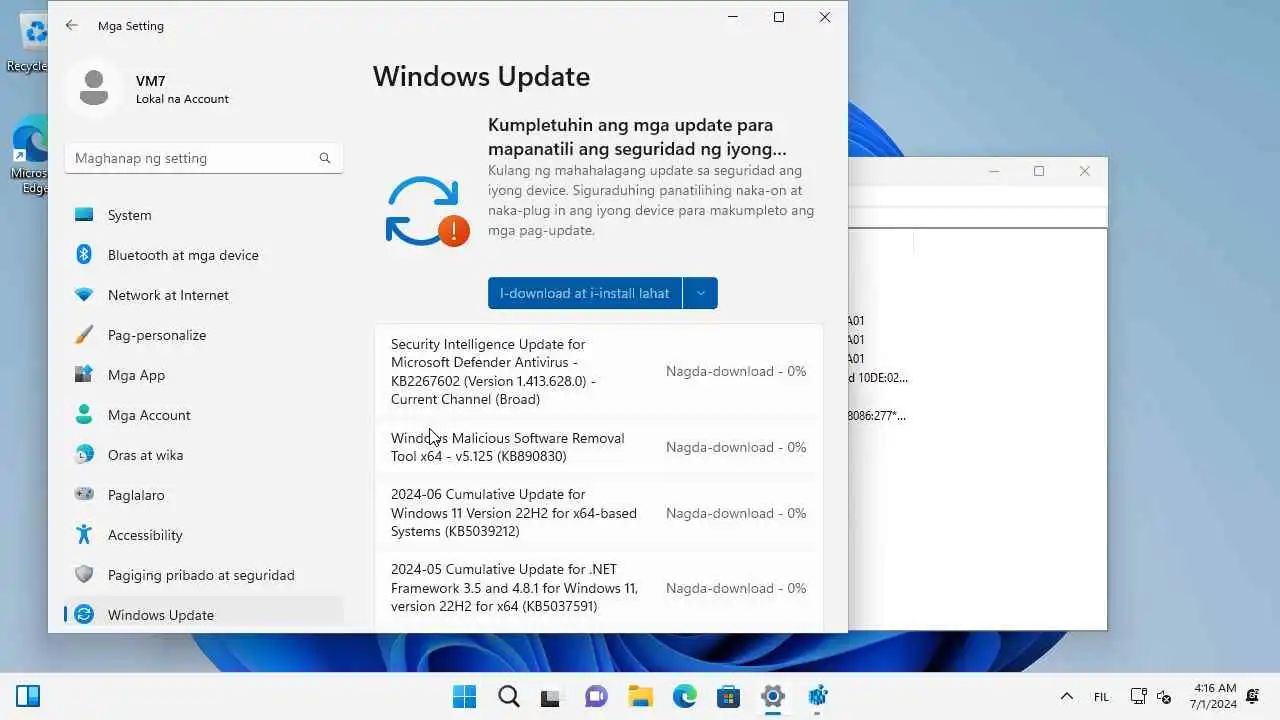1280x720 pixels.
Task: Click the VM7 account name
Action: pyautogui.click(x=151, y=81)
